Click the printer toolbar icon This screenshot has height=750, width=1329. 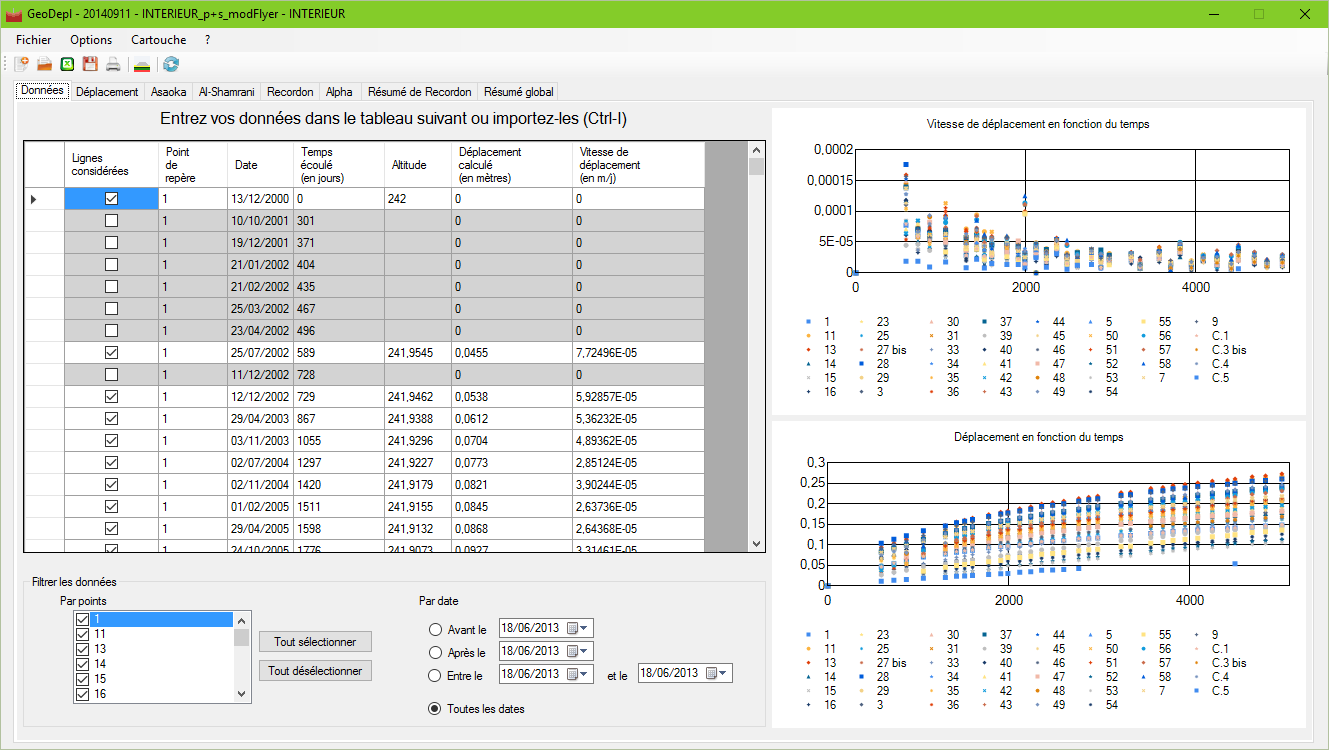click(x=114, y=64)
